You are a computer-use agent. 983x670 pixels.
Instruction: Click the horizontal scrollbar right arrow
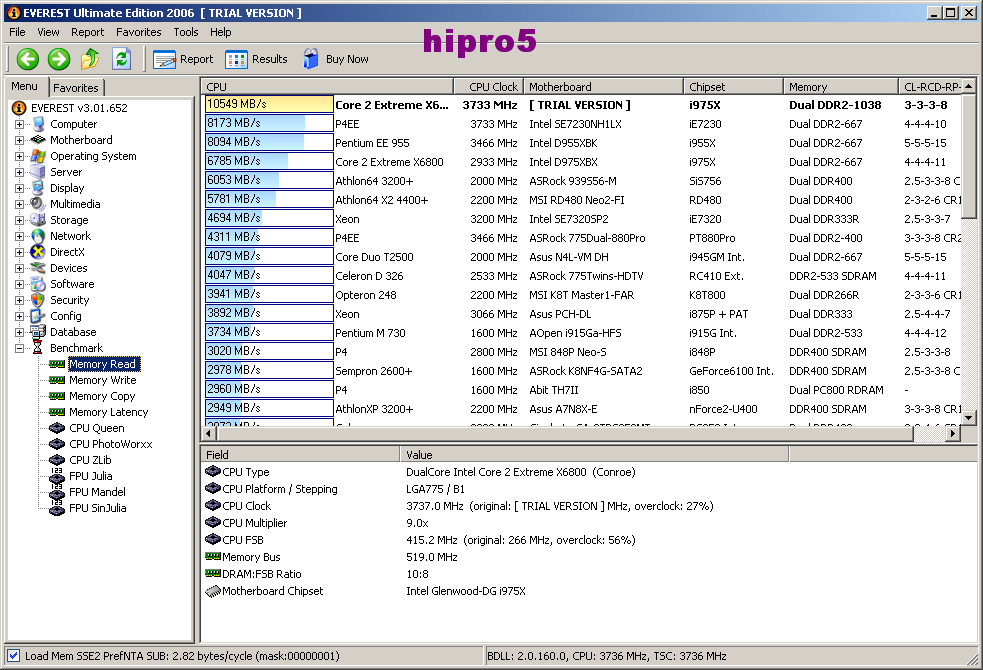pos(953,433)
